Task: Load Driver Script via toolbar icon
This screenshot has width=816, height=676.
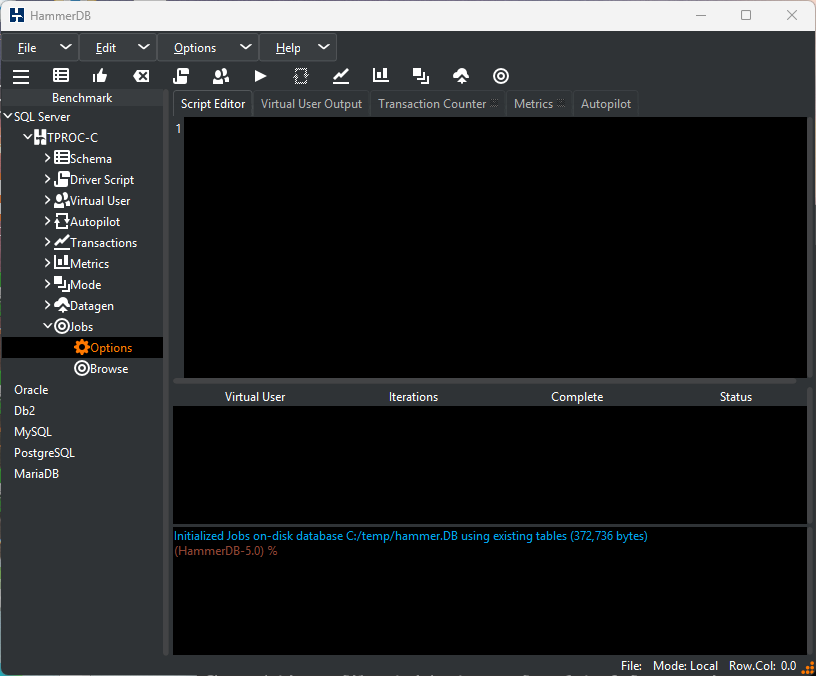Action: click(181, 76)
